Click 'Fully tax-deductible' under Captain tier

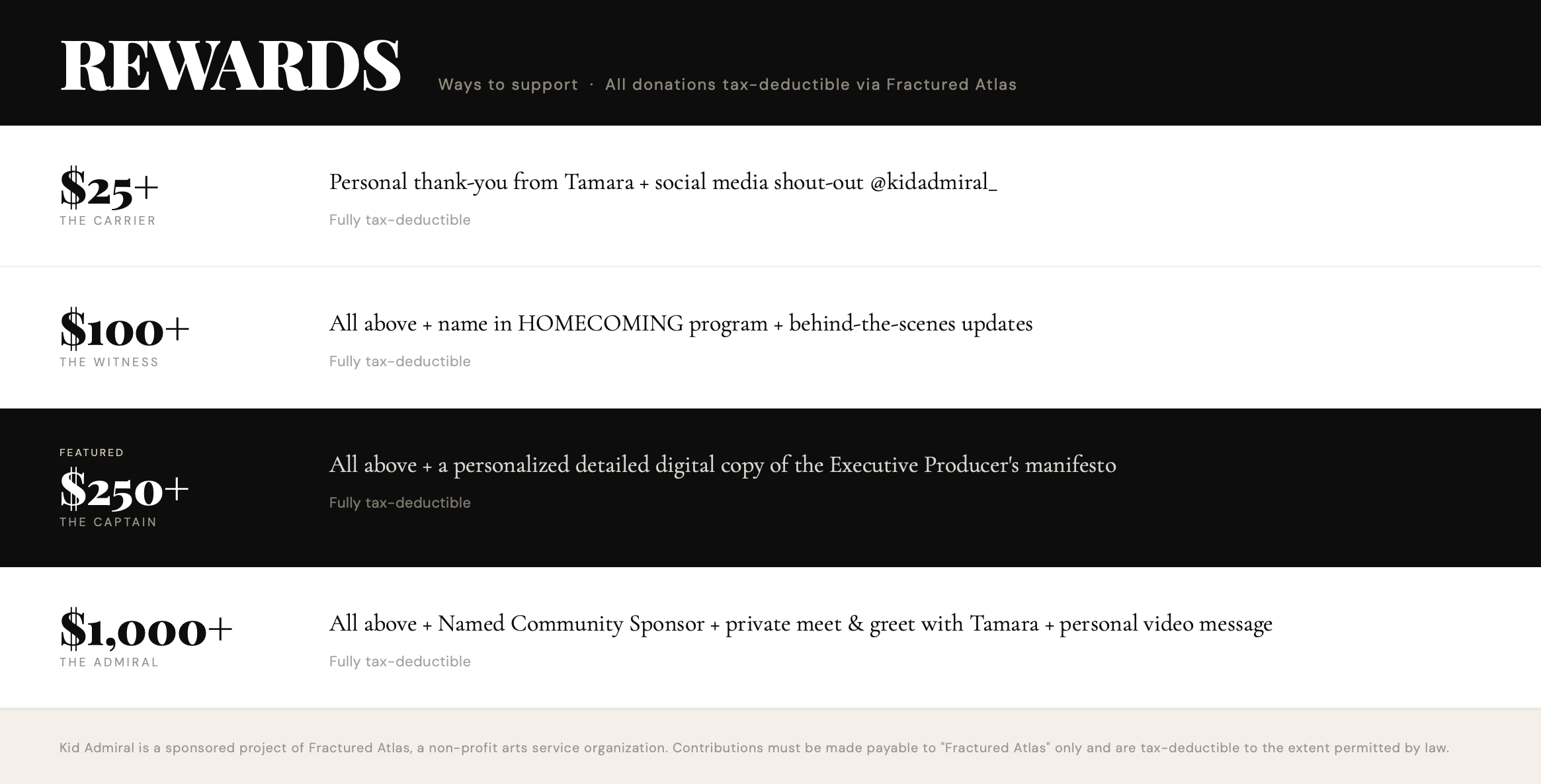point(400,503)
